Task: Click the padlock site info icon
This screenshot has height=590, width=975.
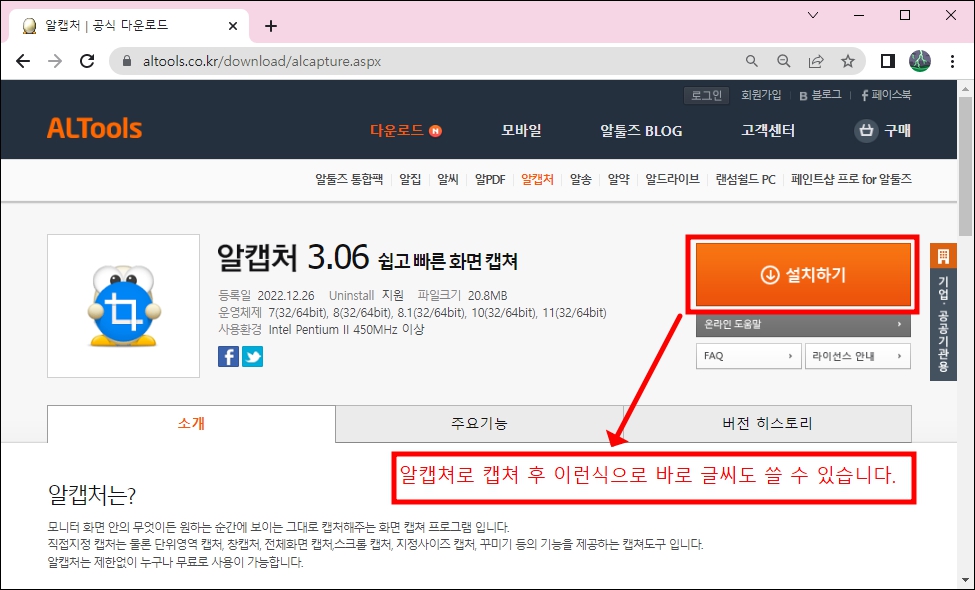Action: (x=127, y=61)
